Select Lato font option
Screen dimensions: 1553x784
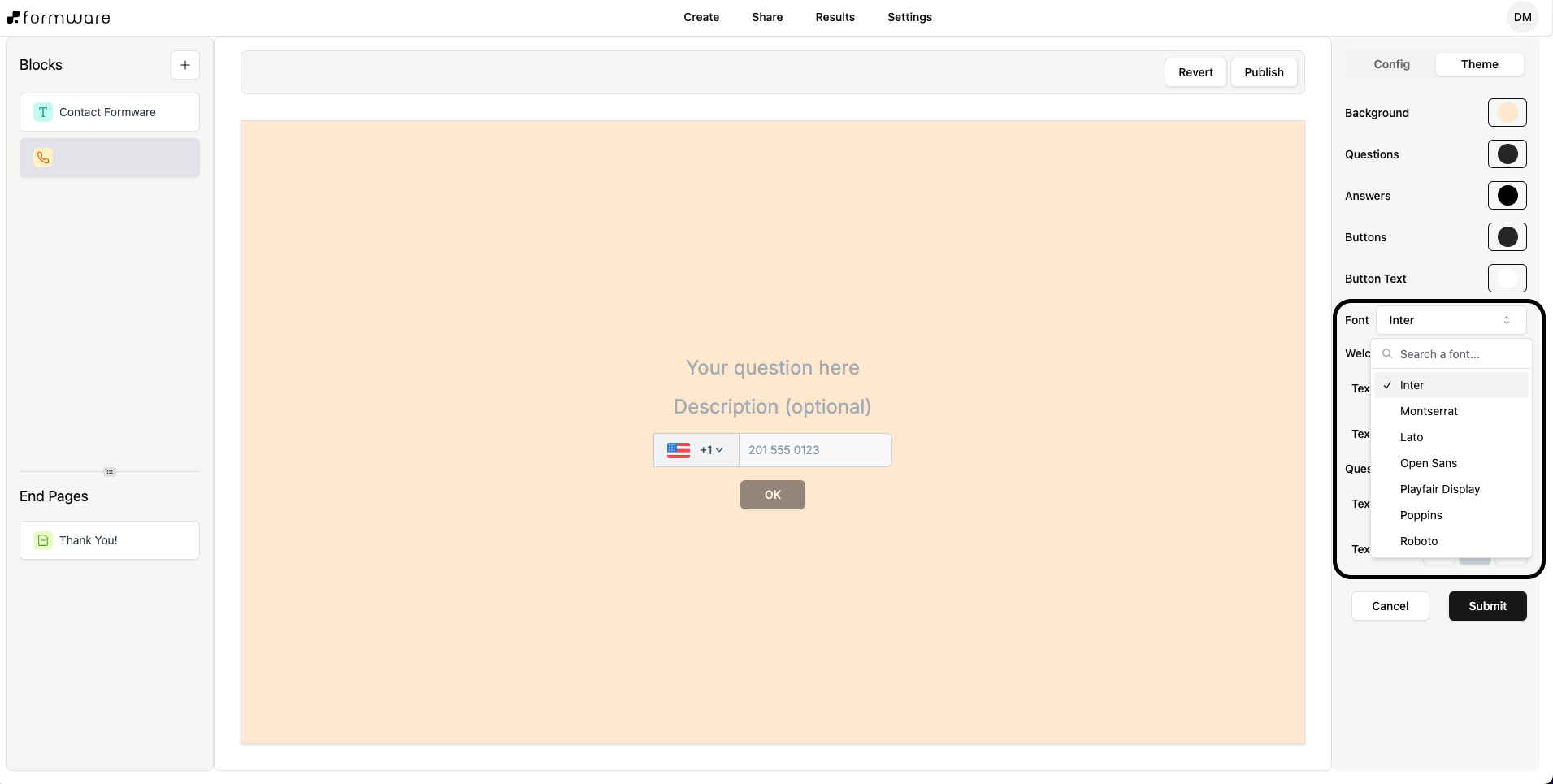1451,437
